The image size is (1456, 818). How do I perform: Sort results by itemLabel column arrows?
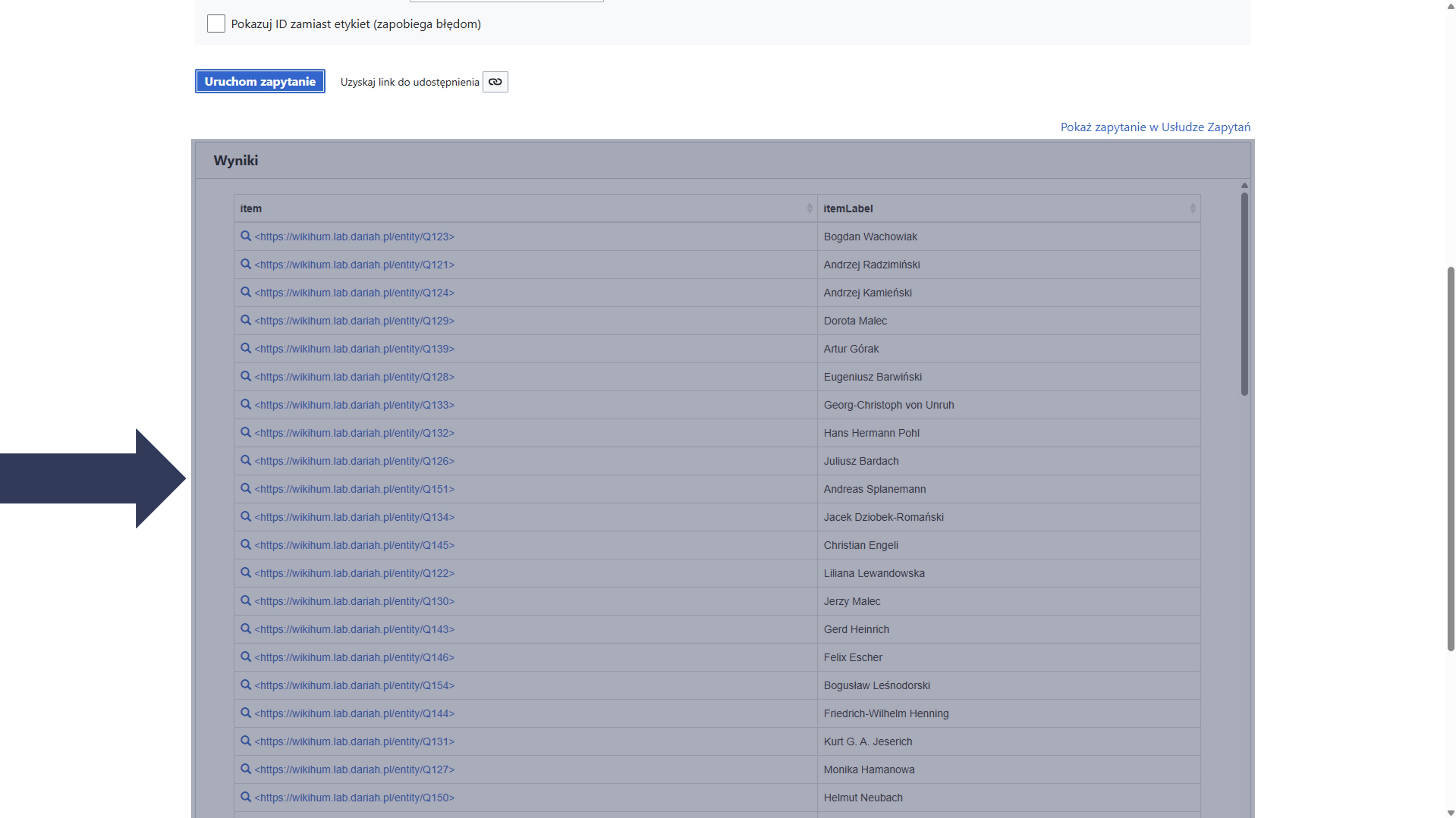pos(1193,208)
